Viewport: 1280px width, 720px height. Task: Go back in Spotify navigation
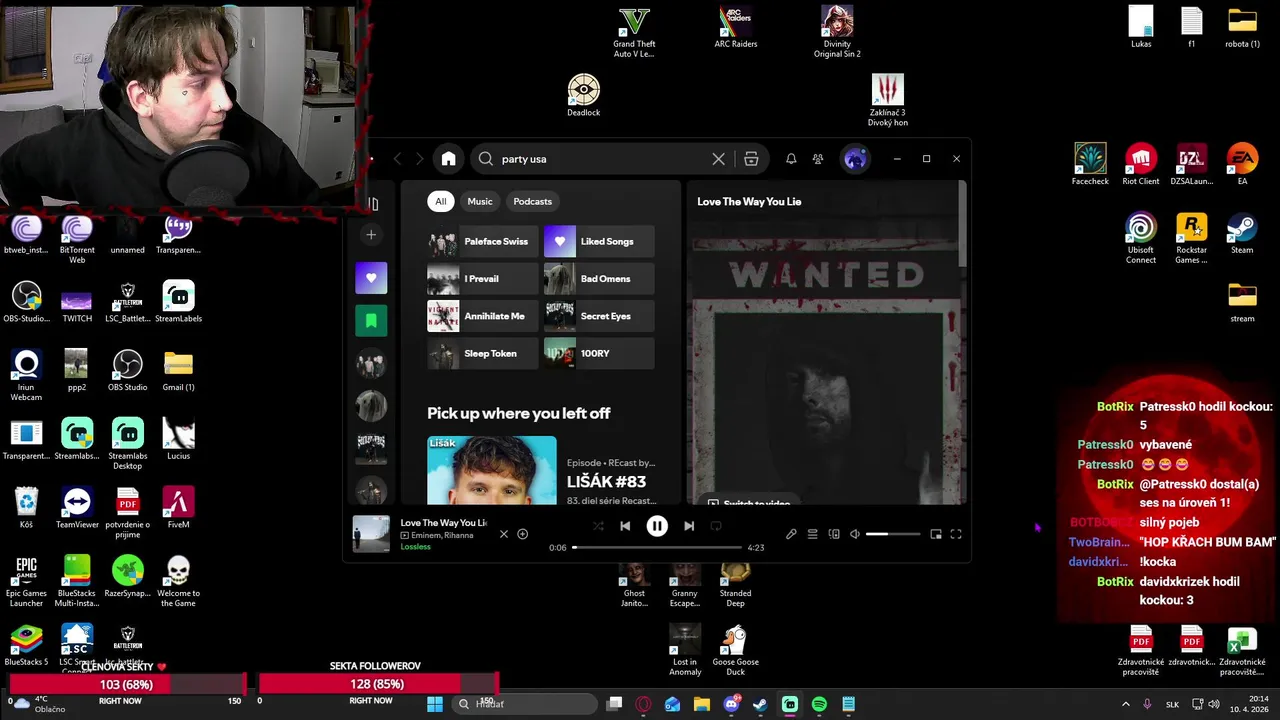pos(397,159)
